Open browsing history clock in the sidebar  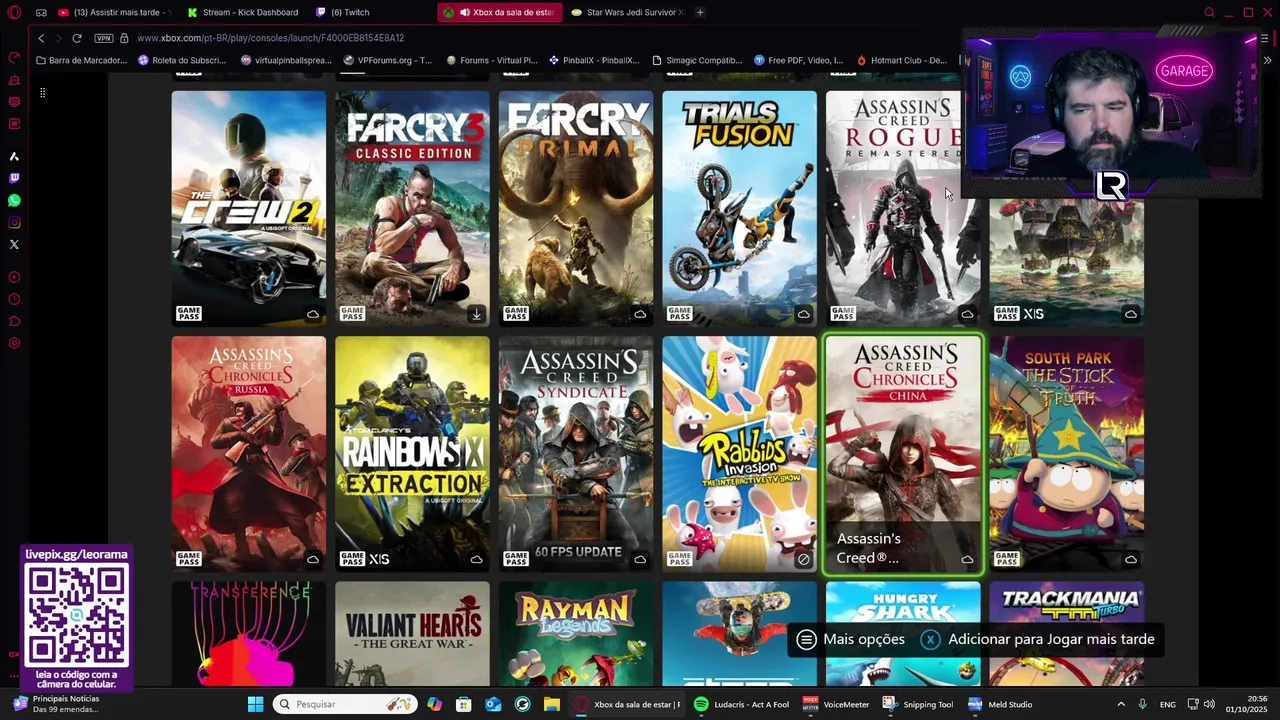[14, 299]
